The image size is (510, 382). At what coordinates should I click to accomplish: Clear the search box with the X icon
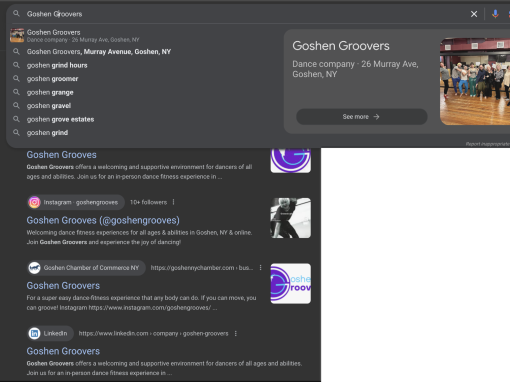pyautogui.click(x=474, y=14)
